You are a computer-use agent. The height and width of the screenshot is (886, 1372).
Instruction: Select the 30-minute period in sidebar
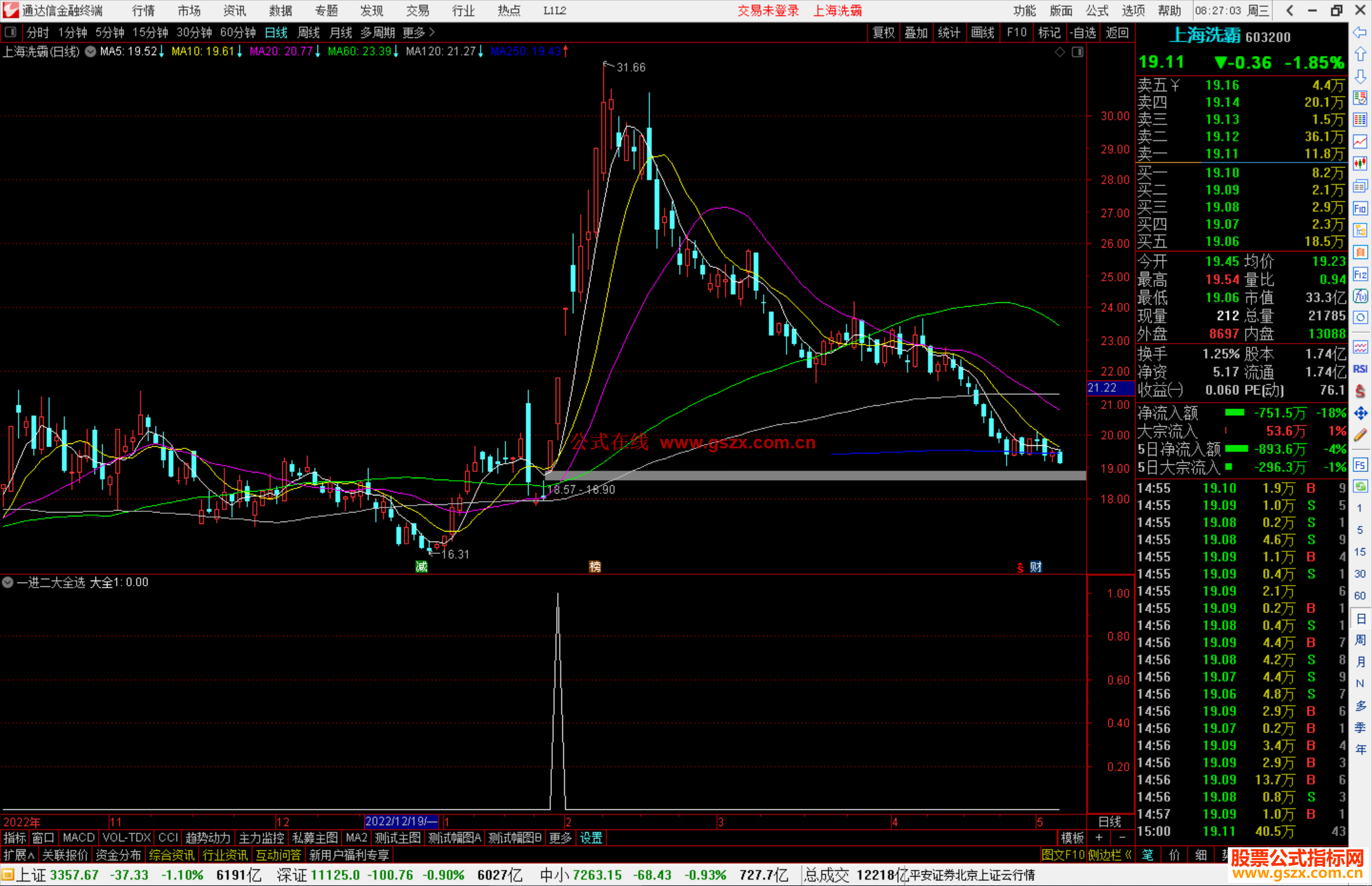point(1360,574)
